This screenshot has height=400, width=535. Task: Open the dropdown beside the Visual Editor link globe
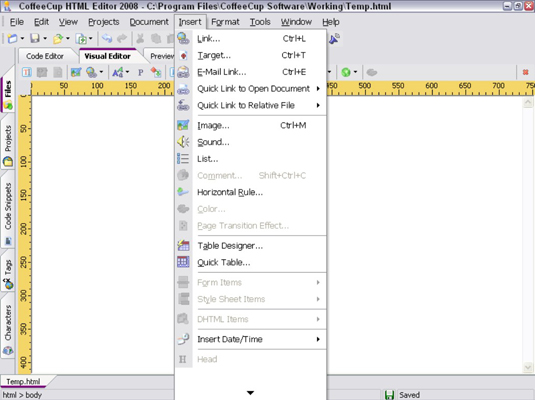pyautogui.click(x=101, y=72)
